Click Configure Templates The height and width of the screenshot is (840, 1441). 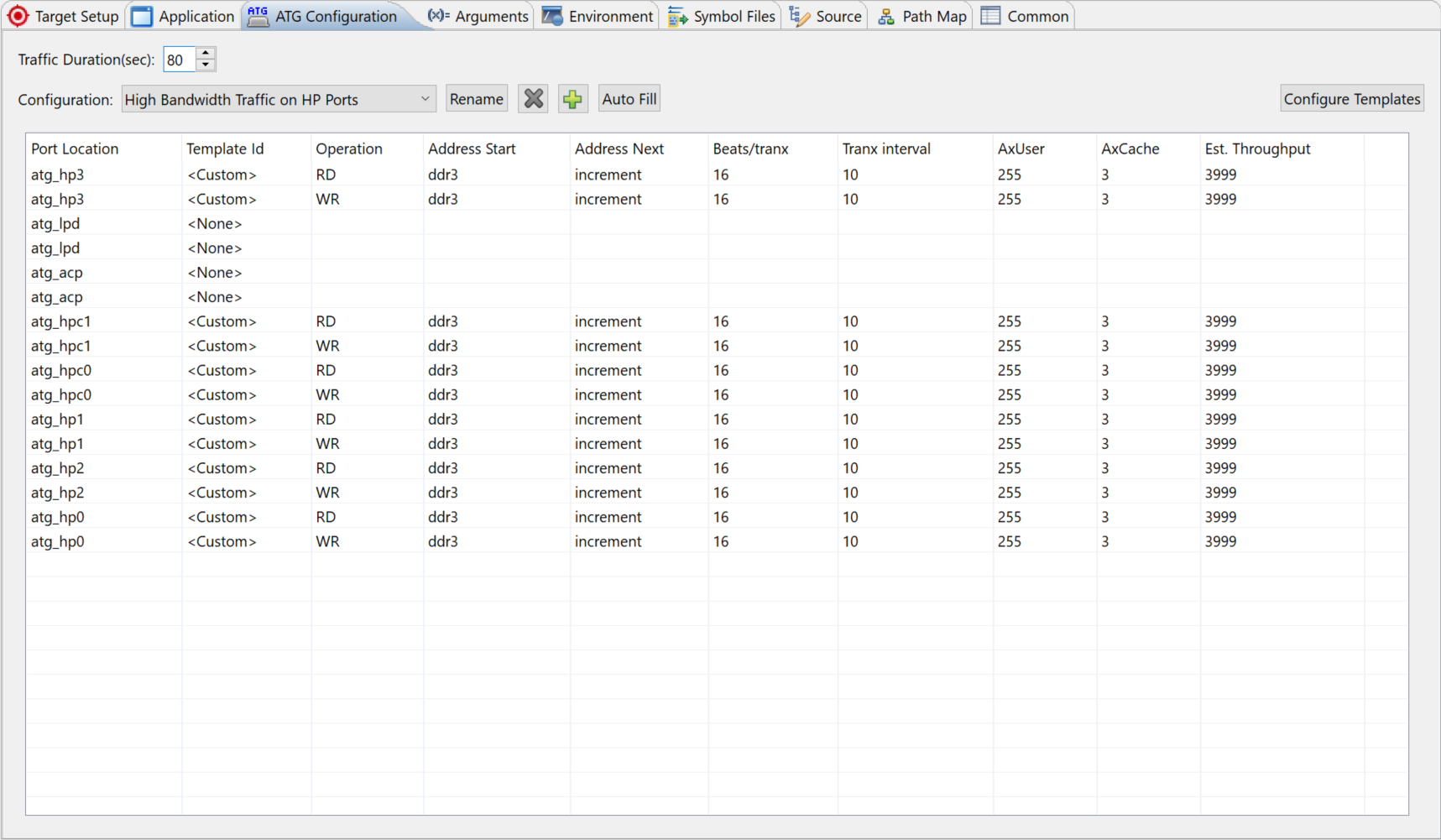coord(1351,98)
